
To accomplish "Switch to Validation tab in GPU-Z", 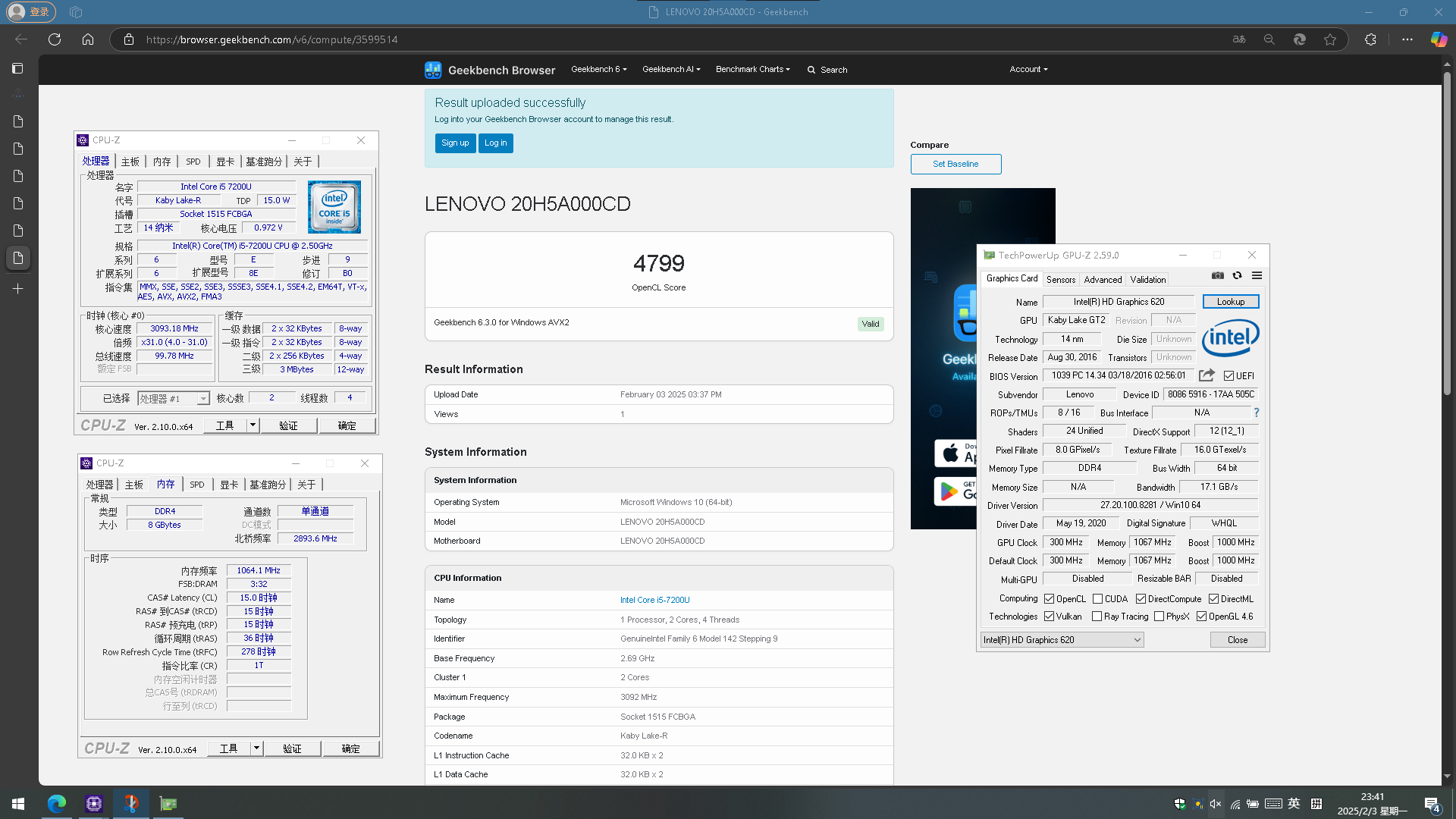I will [1148, 280].
